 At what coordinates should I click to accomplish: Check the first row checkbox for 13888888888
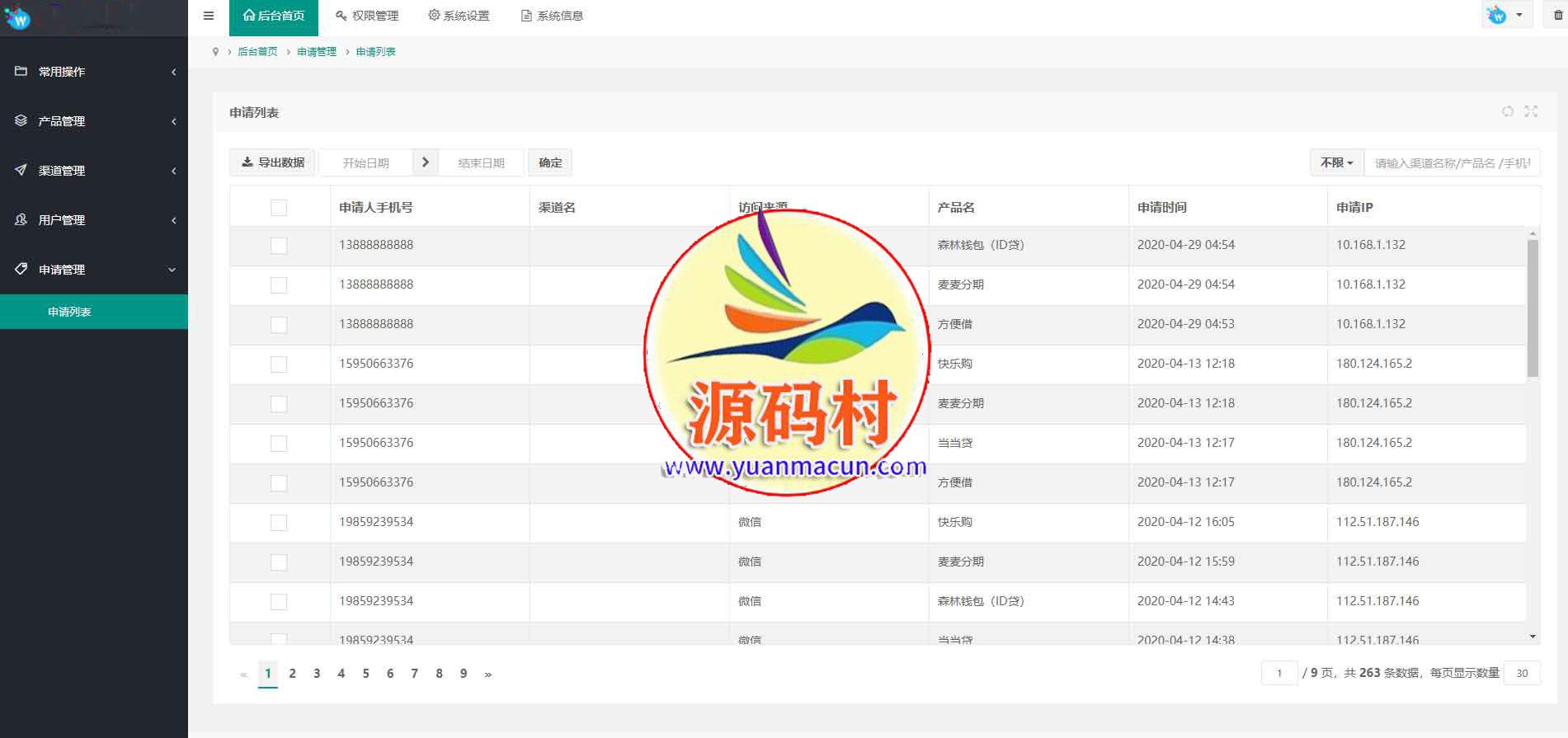click(x=279, y=246)
